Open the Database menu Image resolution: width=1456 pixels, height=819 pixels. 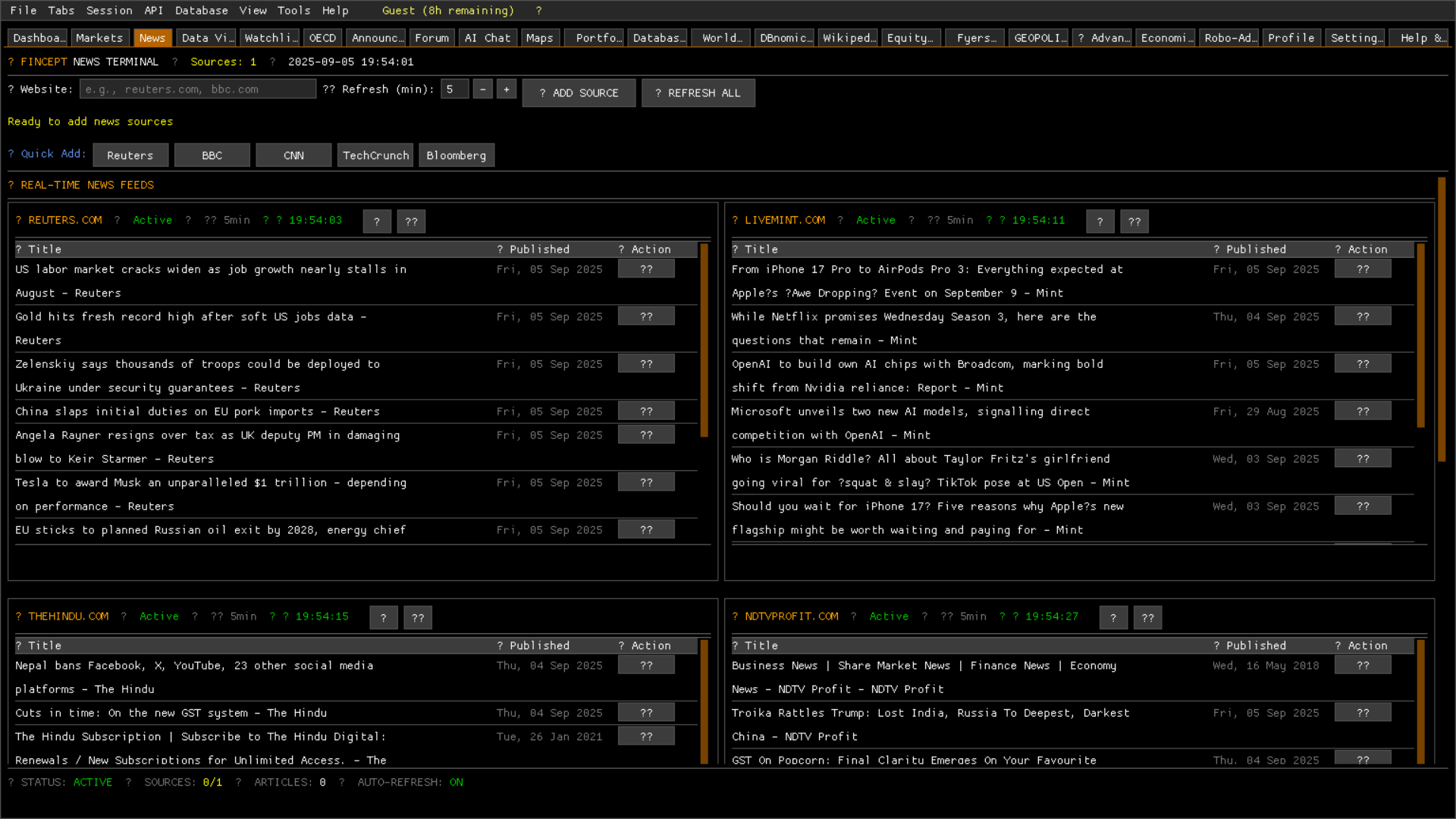click(x=201, y=11)
